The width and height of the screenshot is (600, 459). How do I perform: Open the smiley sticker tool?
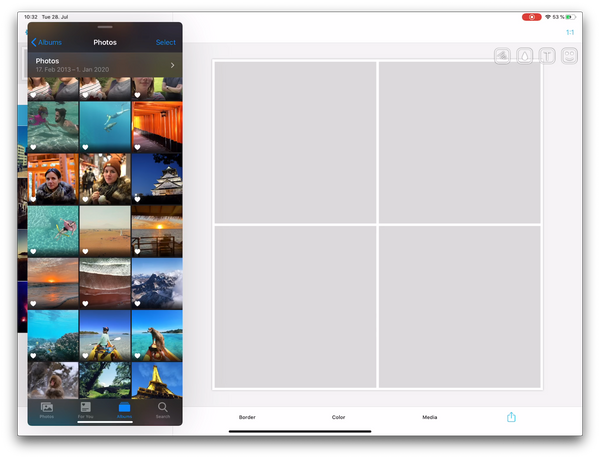click(570, 56)
